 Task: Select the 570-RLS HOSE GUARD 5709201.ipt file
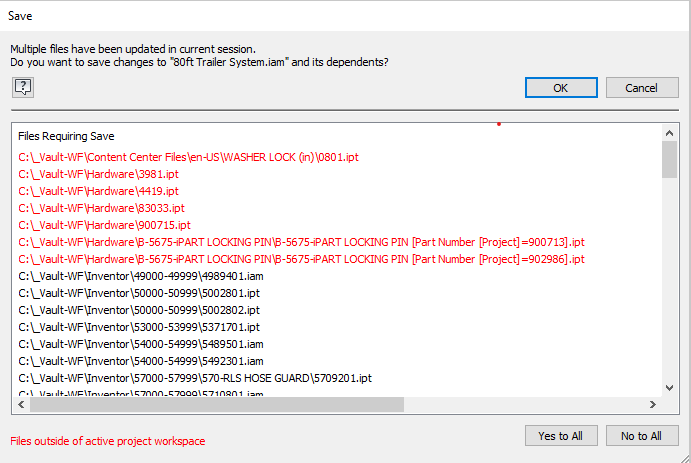pyautogui.click(x=195, y=377)
